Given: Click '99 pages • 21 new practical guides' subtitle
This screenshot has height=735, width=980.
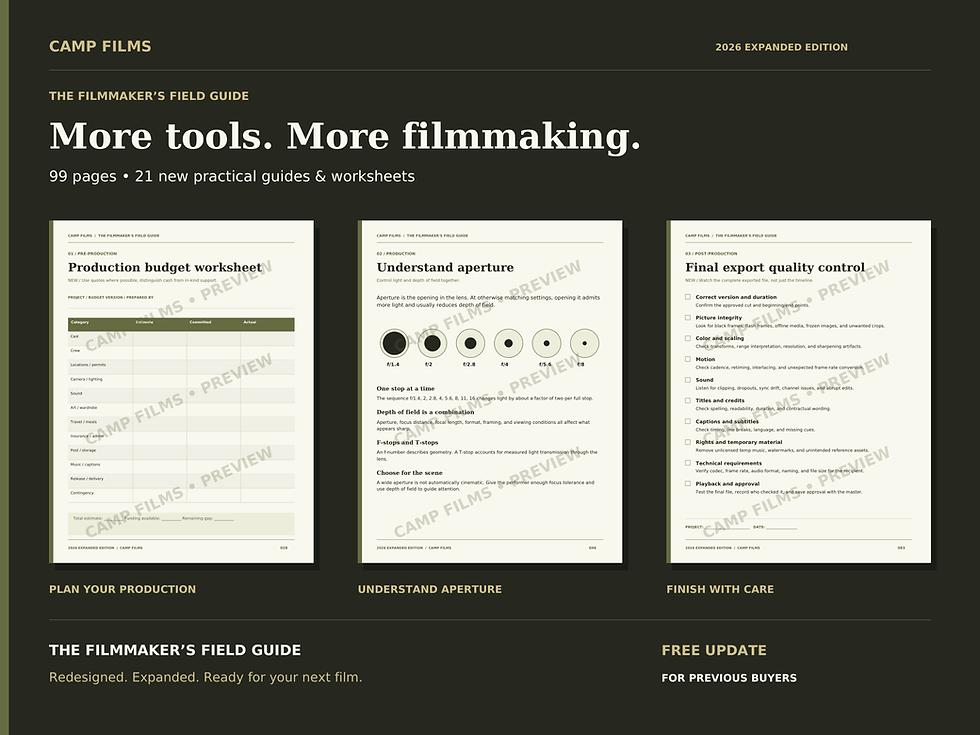Looking at the screenshot, I should point(232,176).
